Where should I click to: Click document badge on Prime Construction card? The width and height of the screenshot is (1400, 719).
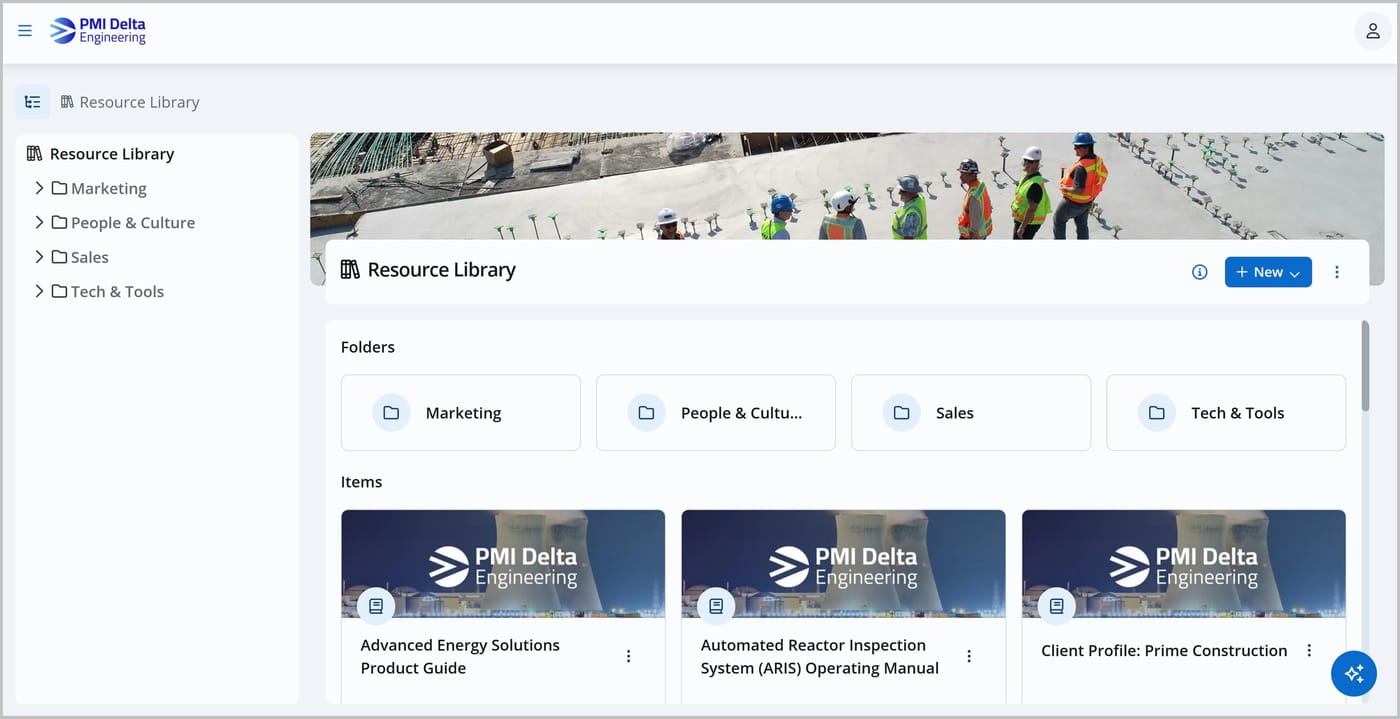(x=1057, y=606)
